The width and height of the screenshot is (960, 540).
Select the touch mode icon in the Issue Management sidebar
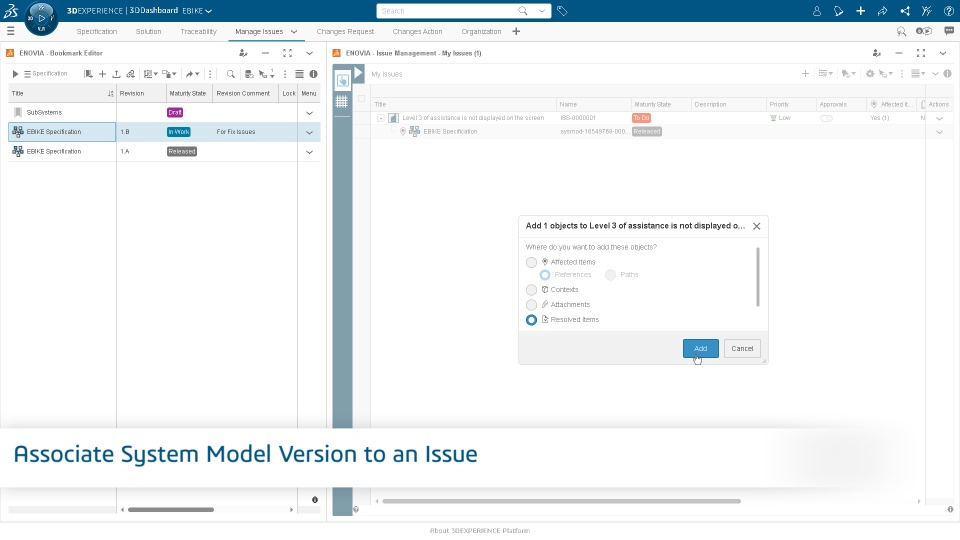click(342, 80)
